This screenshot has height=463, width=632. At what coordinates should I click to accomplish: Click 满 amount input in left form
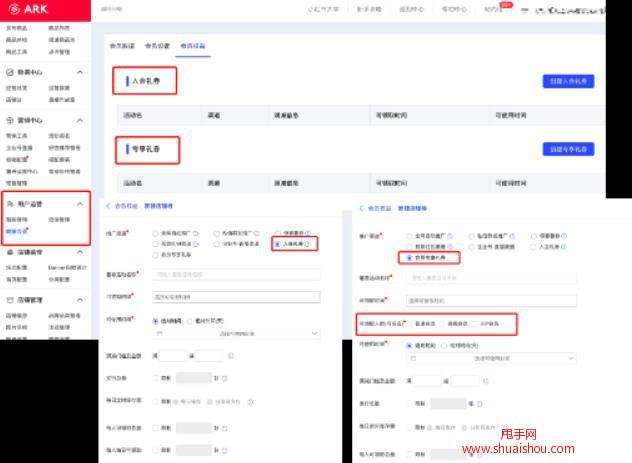pyautogui.click(x=173, y=356)
